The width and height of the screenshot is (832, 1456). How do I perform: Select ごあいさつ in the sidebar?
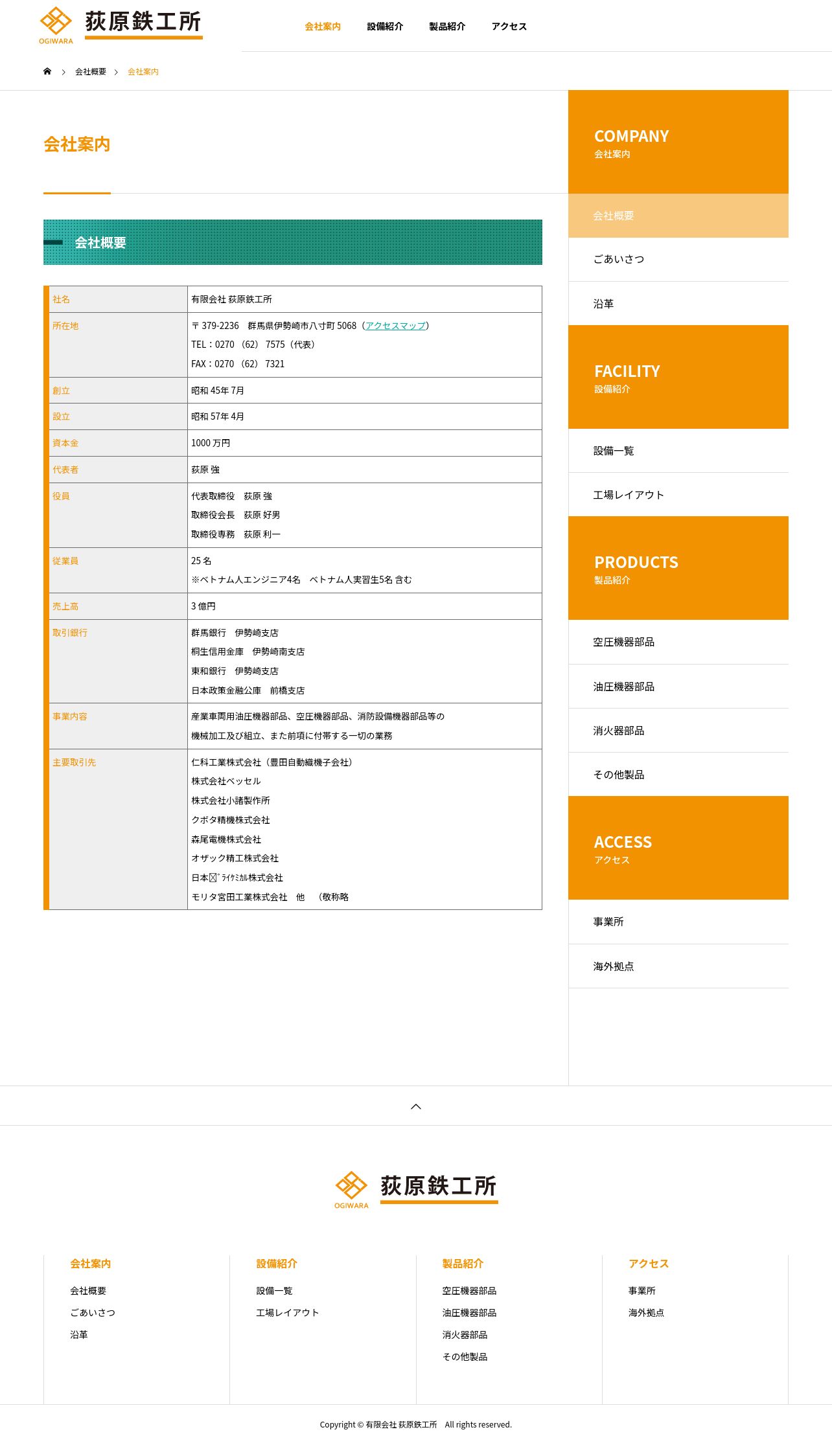click(678, 260)
